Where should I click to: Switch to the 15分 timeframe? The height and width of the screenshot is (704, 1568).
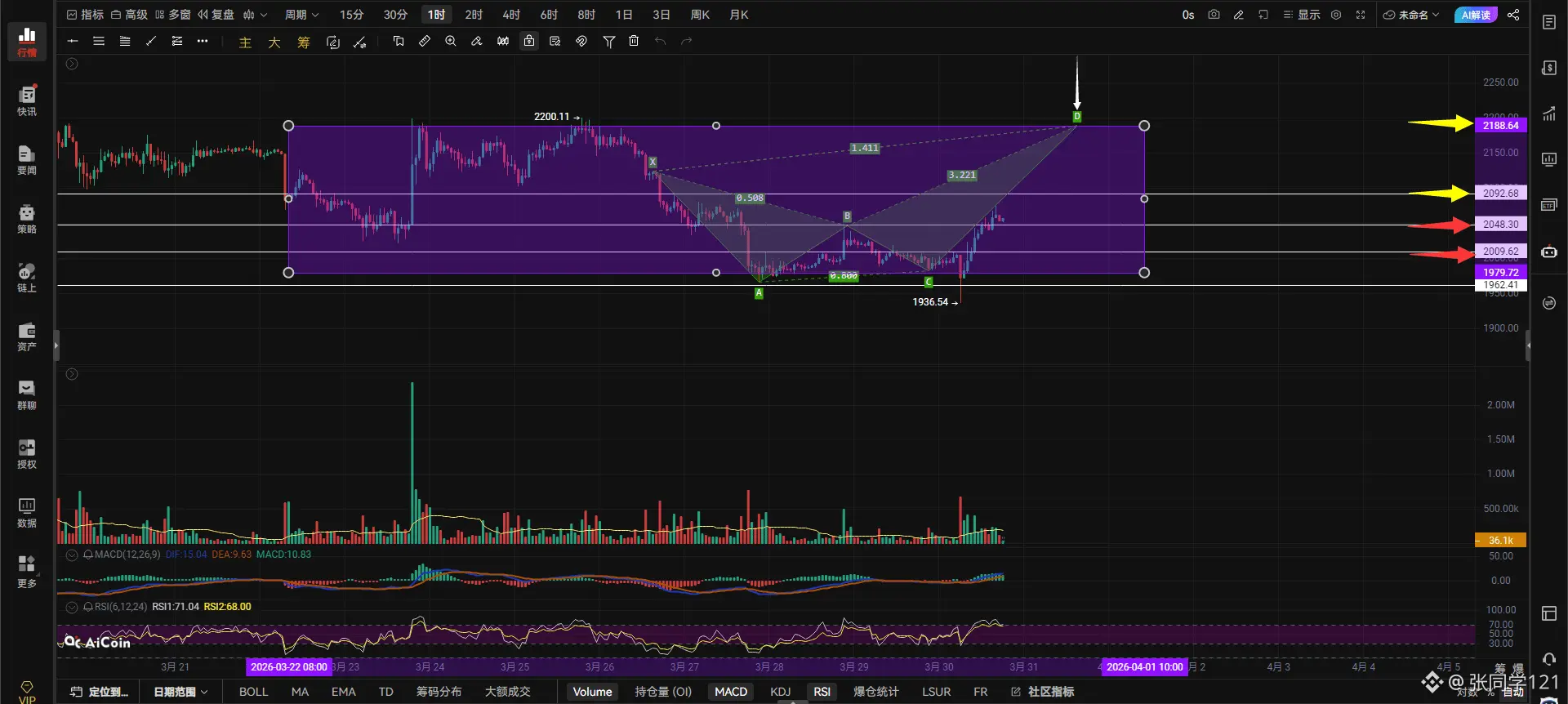click(352, 15)
